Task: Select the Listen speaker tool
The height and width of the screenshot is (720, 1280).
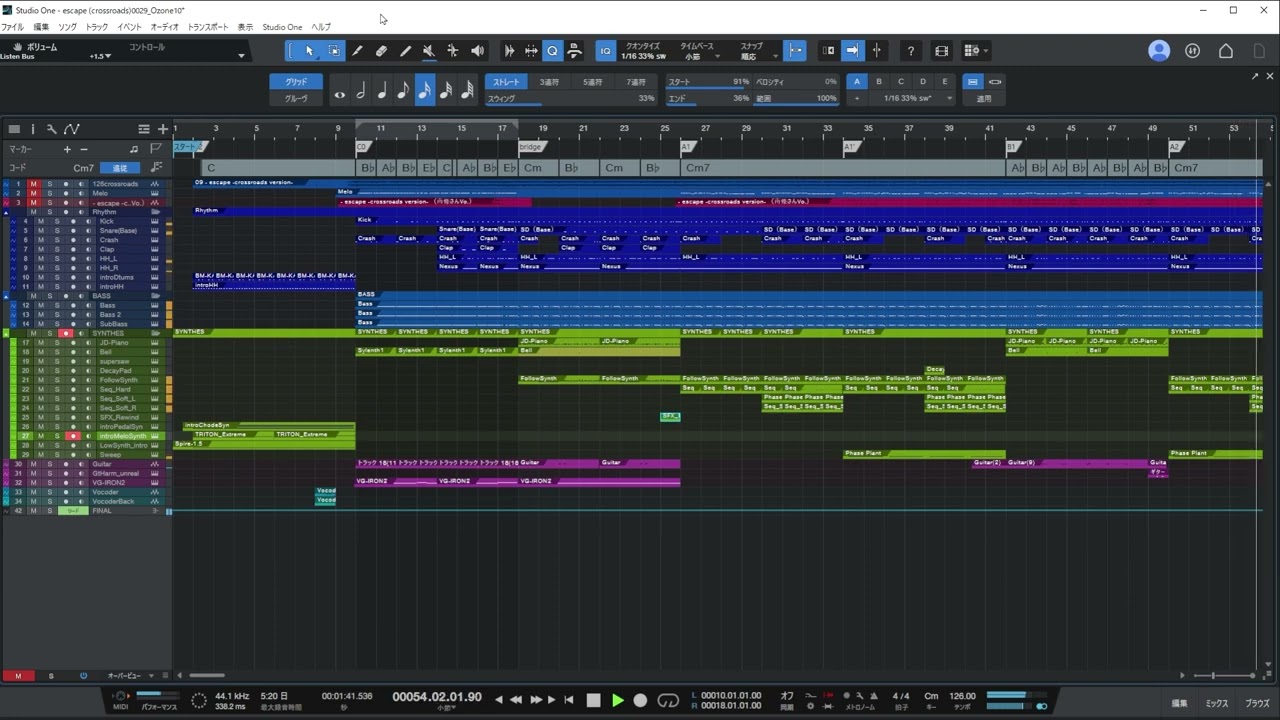Action: pos(477,51)
